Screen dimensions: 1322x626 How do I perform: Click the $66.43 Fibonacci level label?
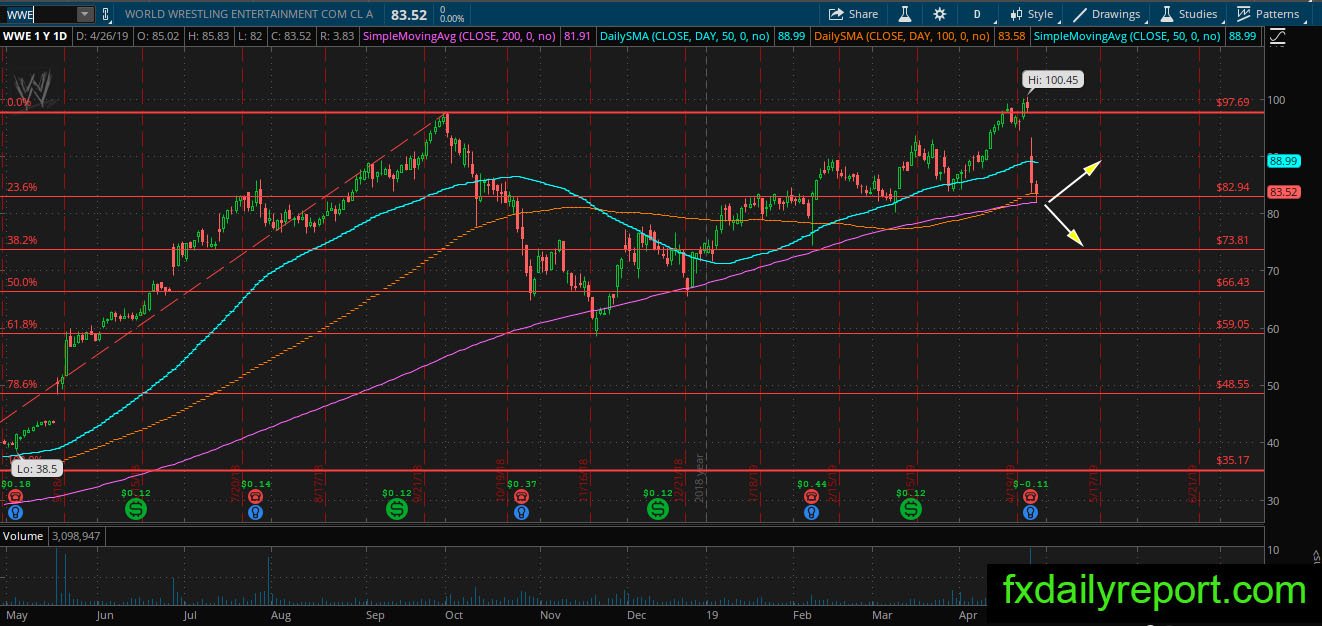point(1232,282)
